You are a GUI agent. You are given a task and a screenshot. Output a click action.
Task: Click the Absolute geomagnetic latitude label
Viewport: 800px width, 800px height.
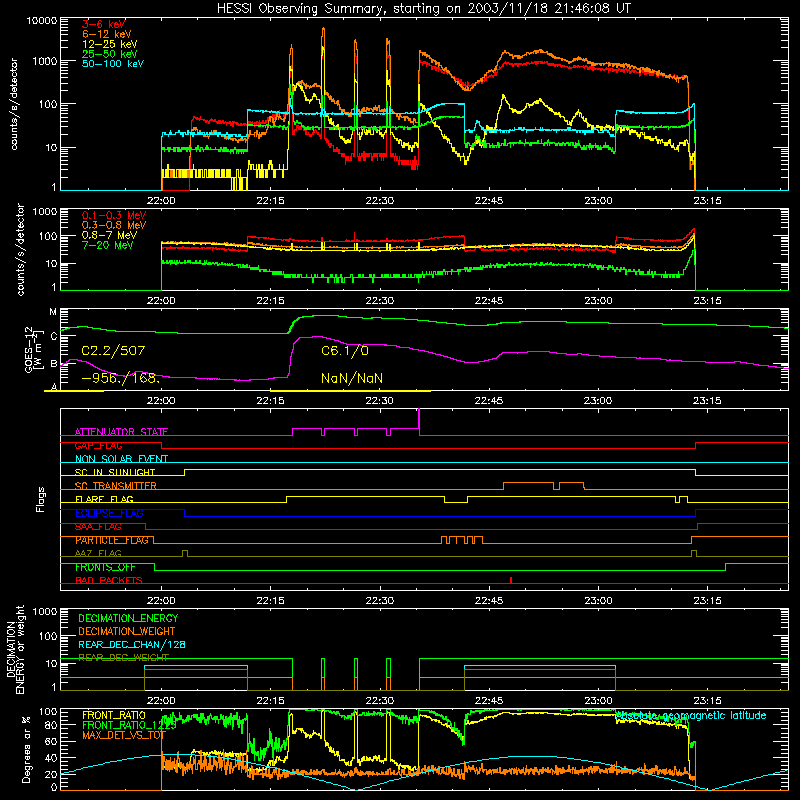click(x=691, y=715)
